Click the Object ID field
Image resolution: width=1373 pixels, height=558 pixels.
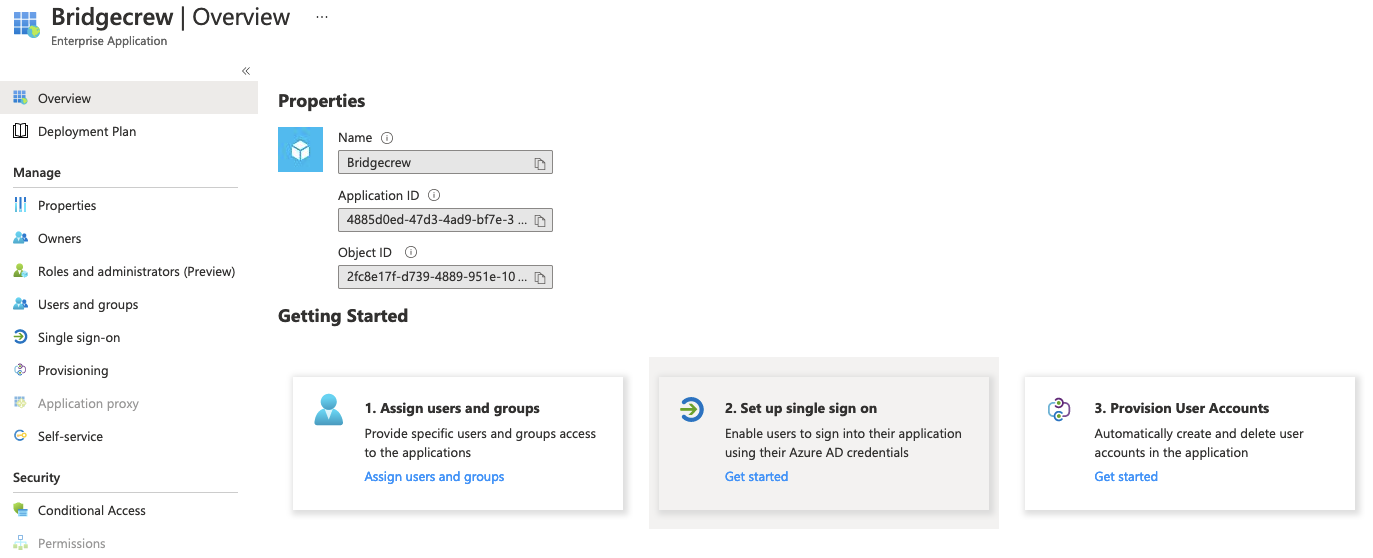click(x=445, y=276)
